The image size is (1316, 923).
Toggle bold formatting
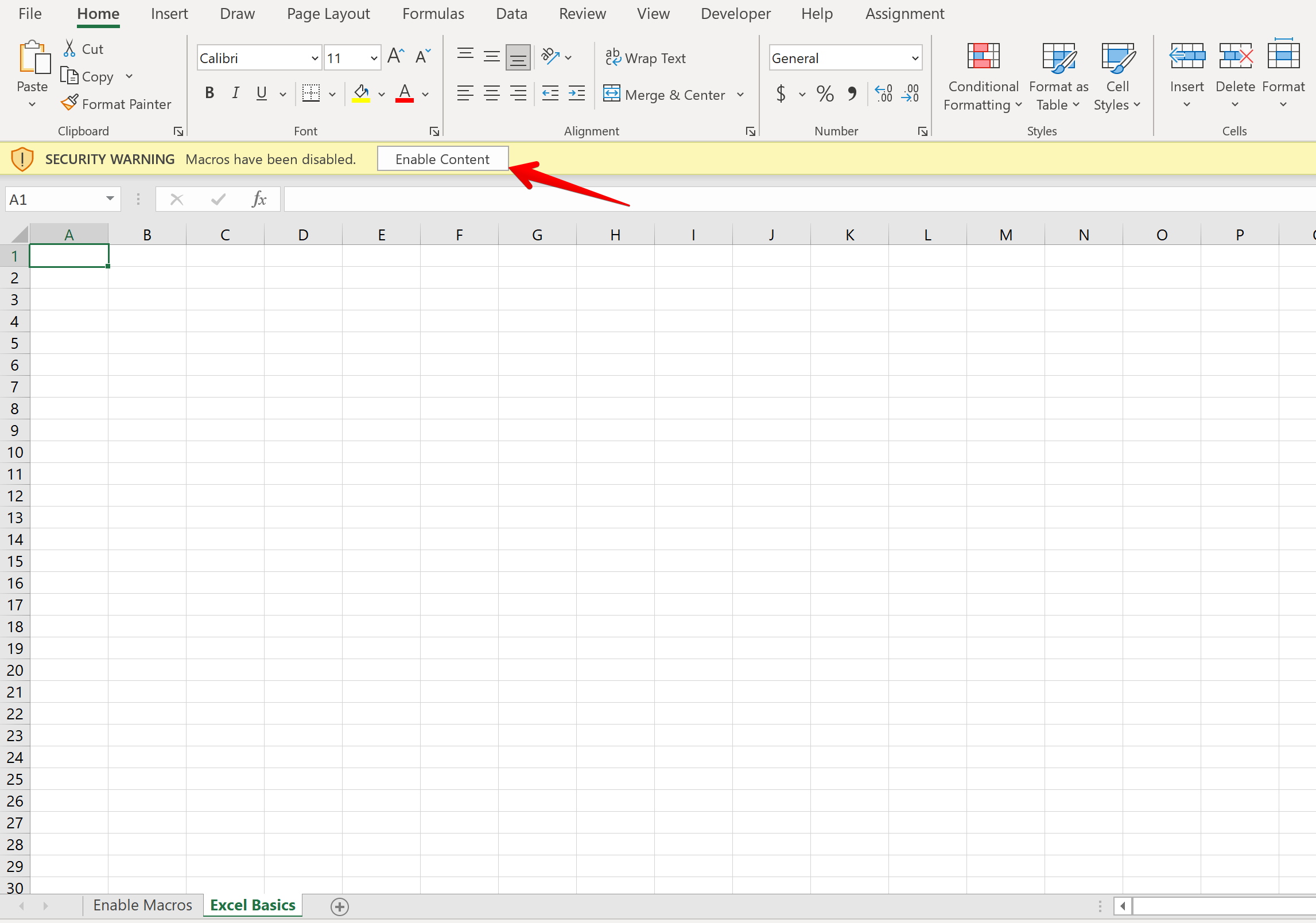click(209, 94)
